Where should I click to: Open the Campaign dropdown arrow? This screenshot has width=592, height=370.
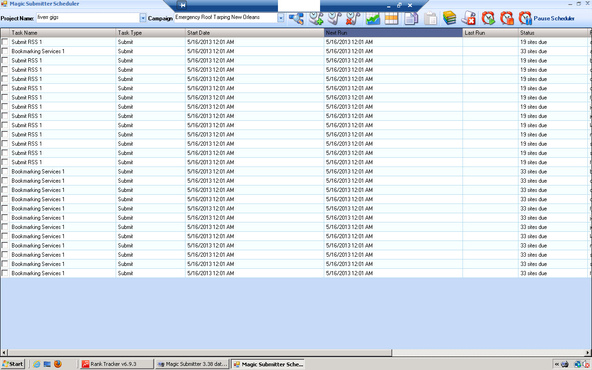point(281,18)
